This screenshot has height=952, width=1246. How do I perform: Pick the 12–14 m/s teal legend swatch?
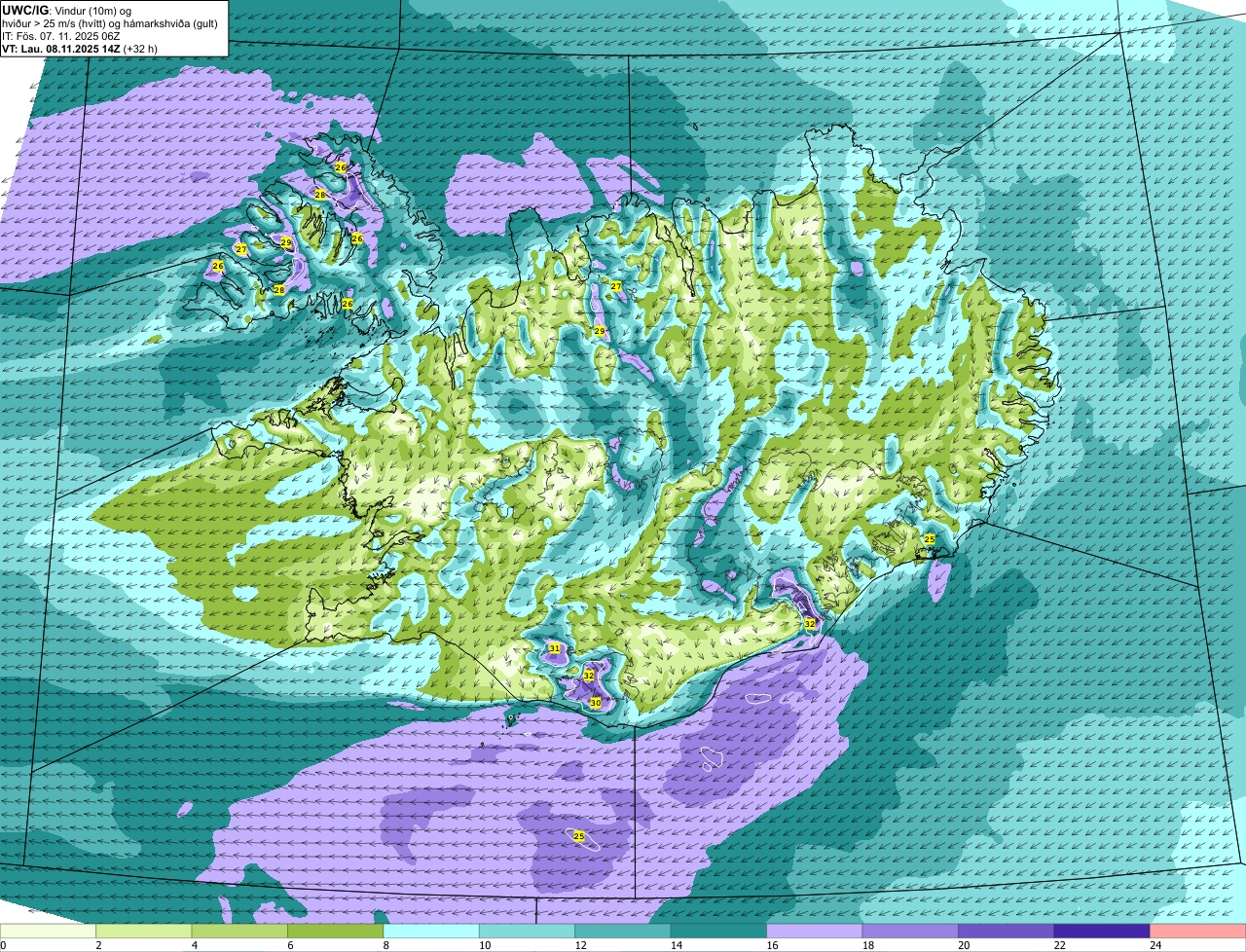(x=624, y=931)
